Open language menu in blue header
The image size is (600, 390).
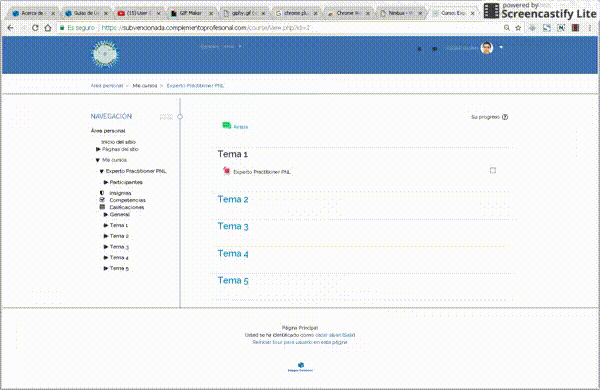point(221,46)
